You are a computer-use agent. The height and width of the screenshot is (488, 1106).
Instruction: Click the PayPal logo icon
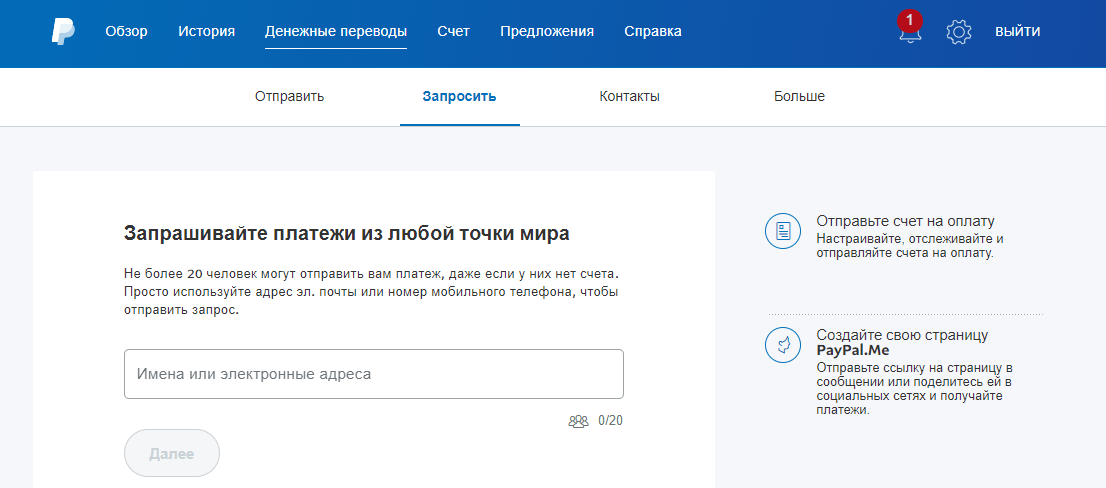(63, 32)
